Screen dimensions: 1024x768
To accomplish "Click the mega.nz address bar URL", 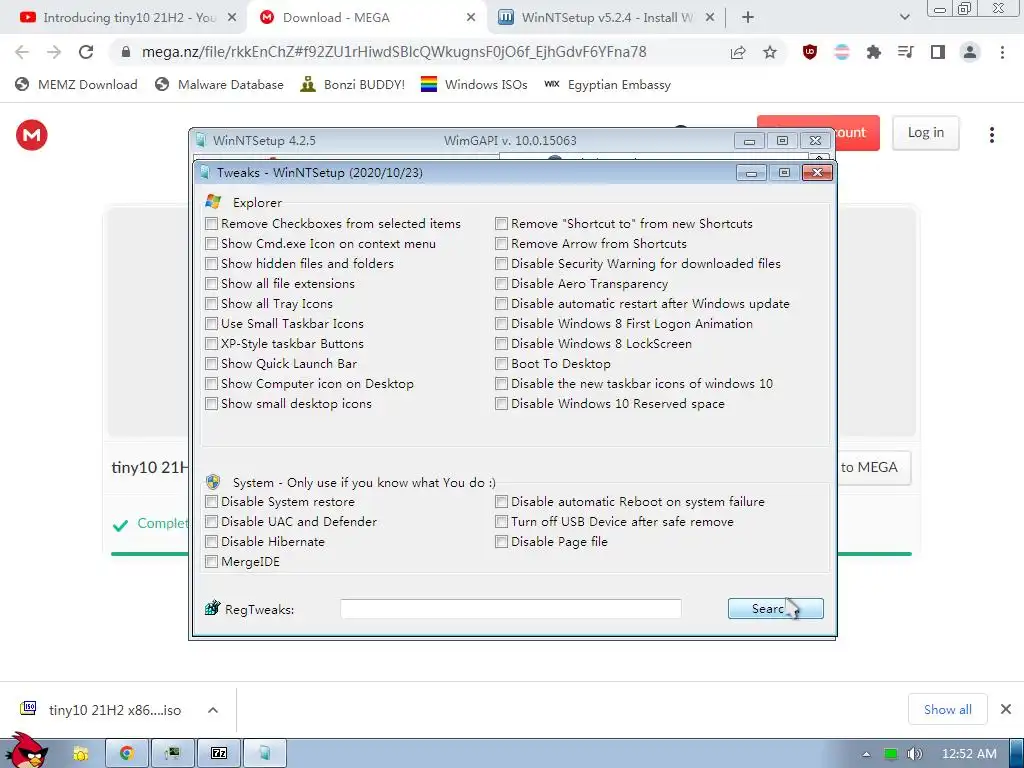I will click(x=394, y=52).
